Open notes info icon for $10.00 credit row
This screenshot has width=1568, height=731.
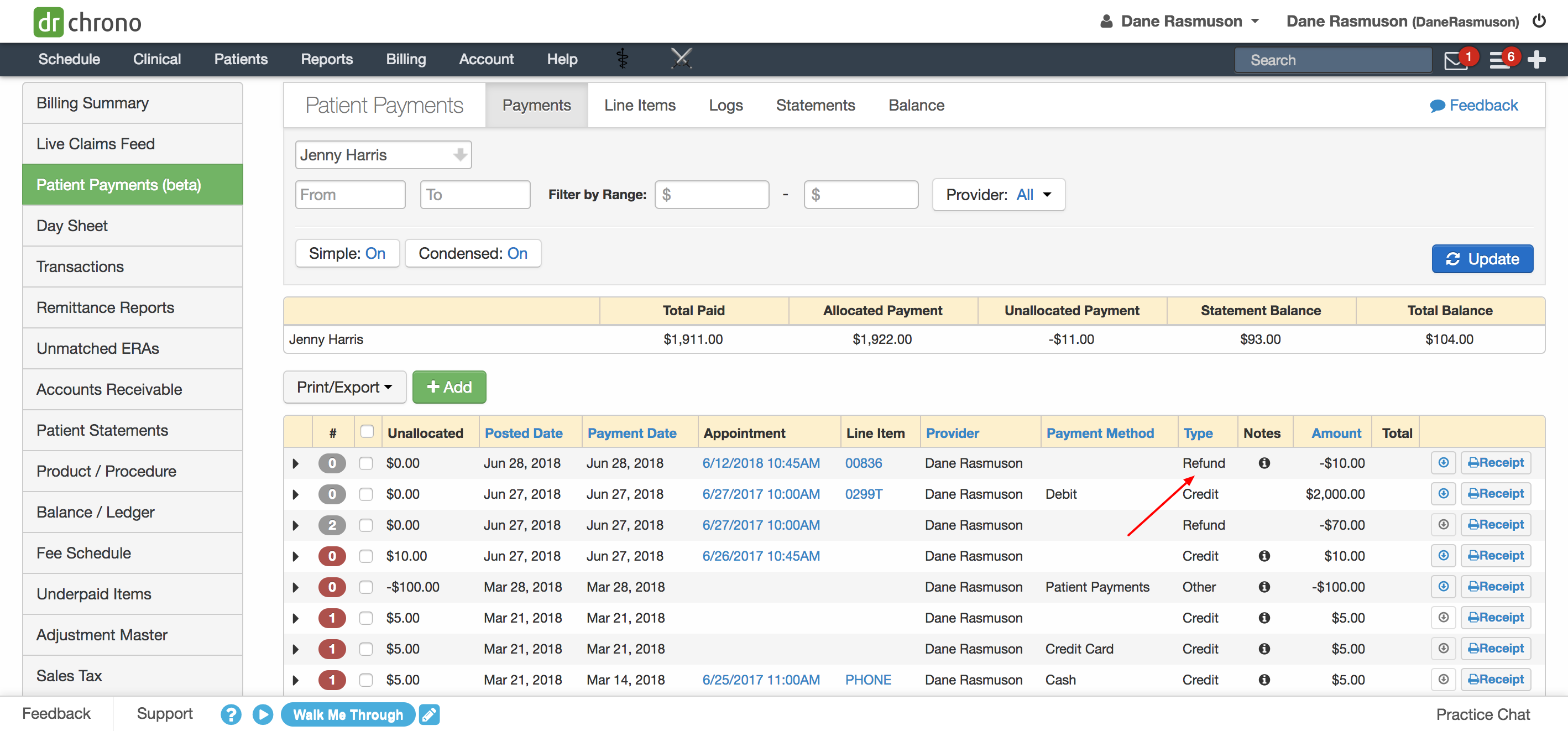coord(1264,556)
